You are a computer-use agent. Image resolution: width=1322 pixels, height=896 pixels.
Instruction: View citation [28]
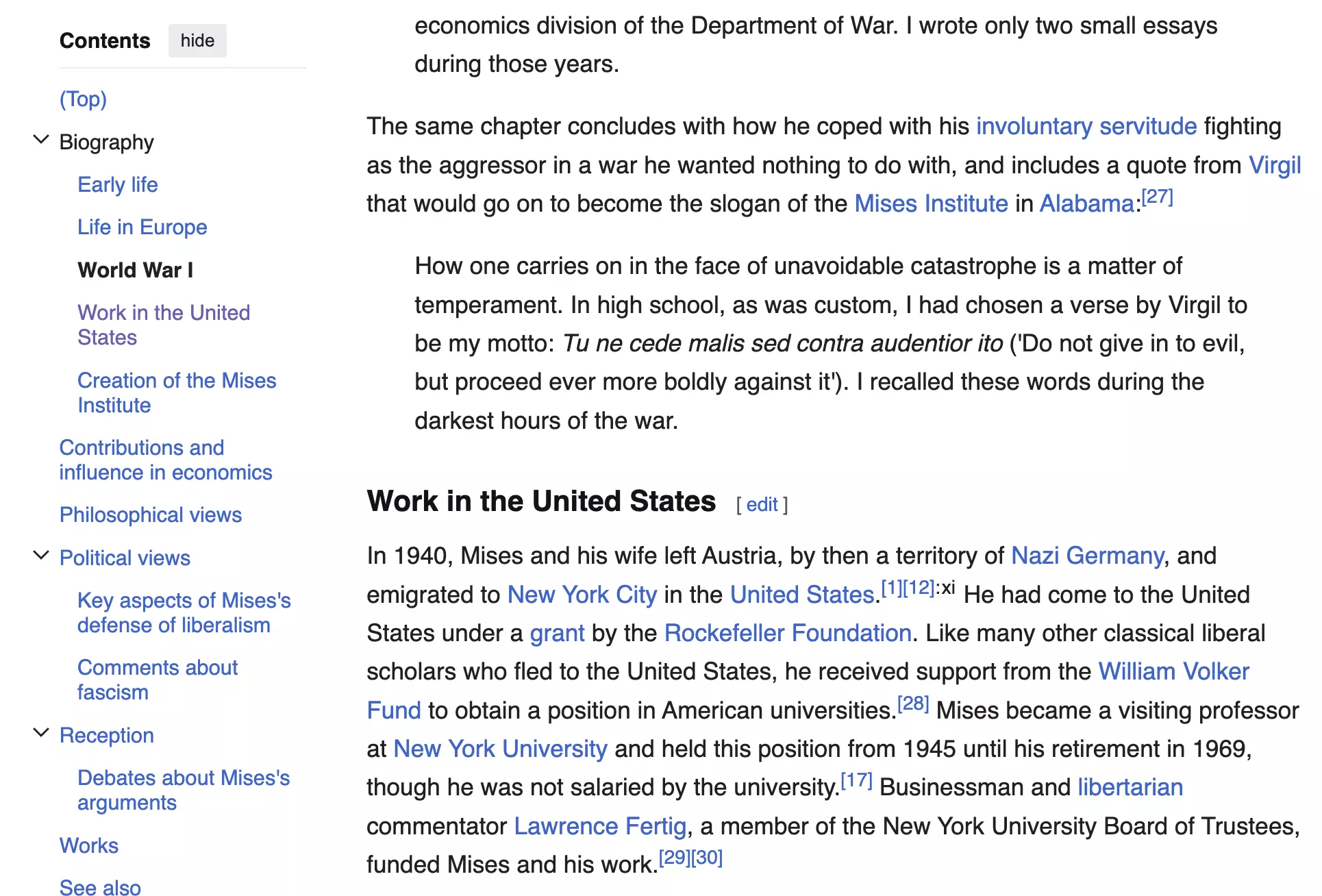pyautogui.click(x=913, y=704)
